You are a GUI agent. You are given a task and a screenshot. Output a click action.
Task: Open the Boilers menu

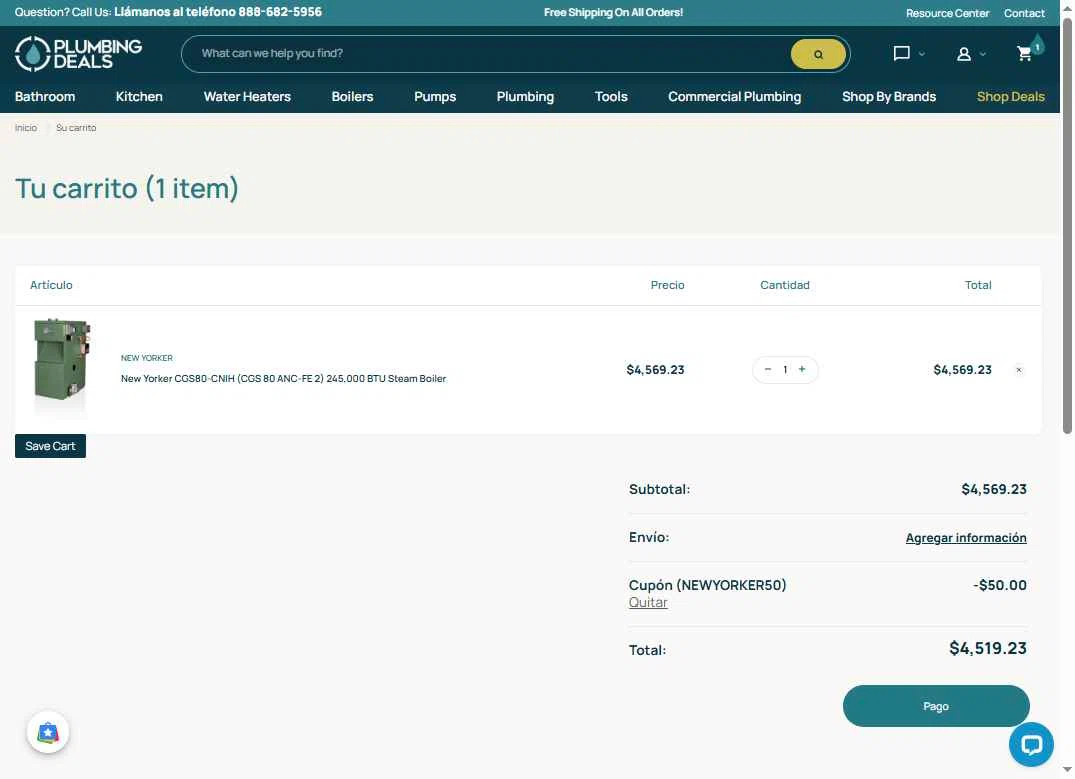352,97
